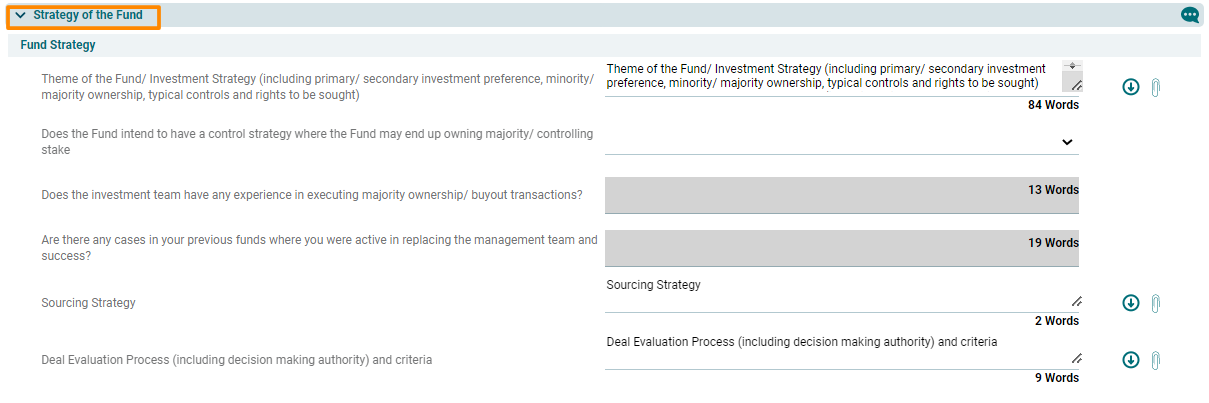The height and width of the screenshot is (403, 1209).
Task: Click resize handle of Theme of the Fund textarea
Action: pos(1076,87)
